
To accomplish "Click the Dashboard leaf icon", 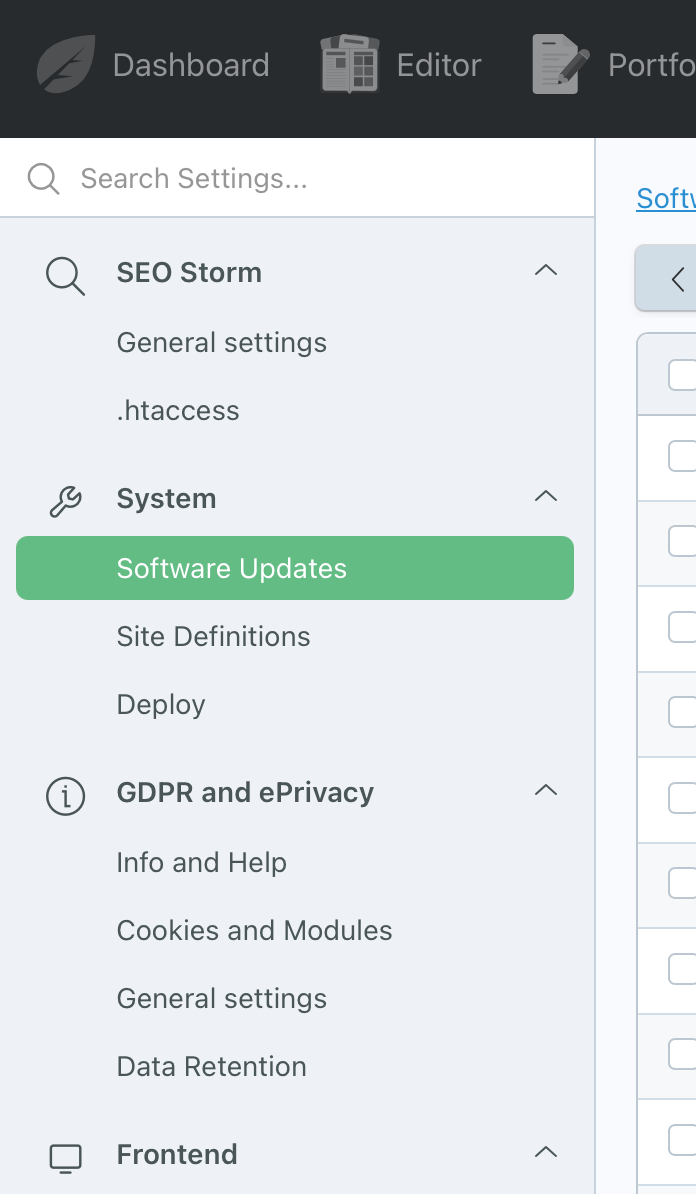I will click(x=66, y=65).
